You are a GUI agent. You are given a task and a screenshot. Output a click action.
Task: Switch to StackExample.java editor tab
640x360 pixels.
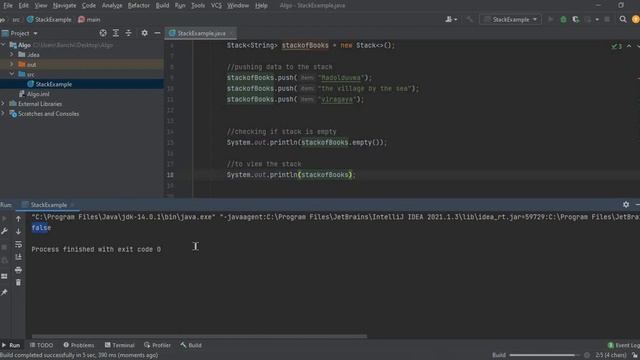(201, 33)
